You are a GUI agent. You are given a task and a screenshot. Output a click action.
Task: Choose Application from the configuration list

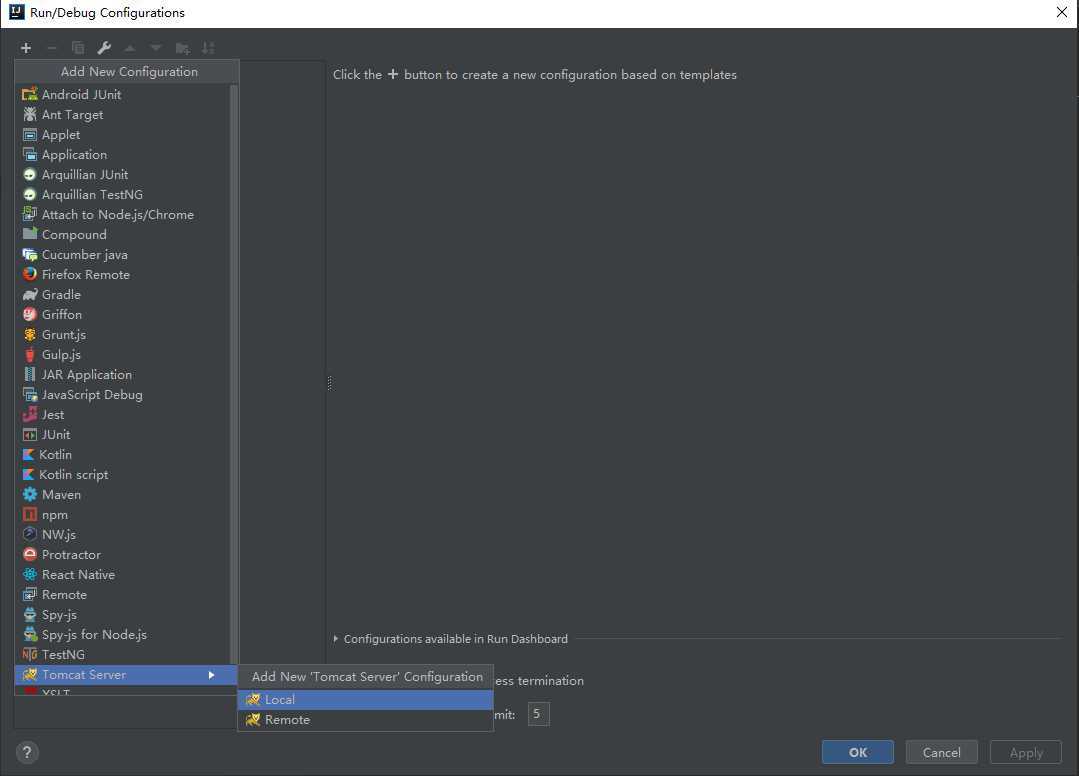[122, 154]
